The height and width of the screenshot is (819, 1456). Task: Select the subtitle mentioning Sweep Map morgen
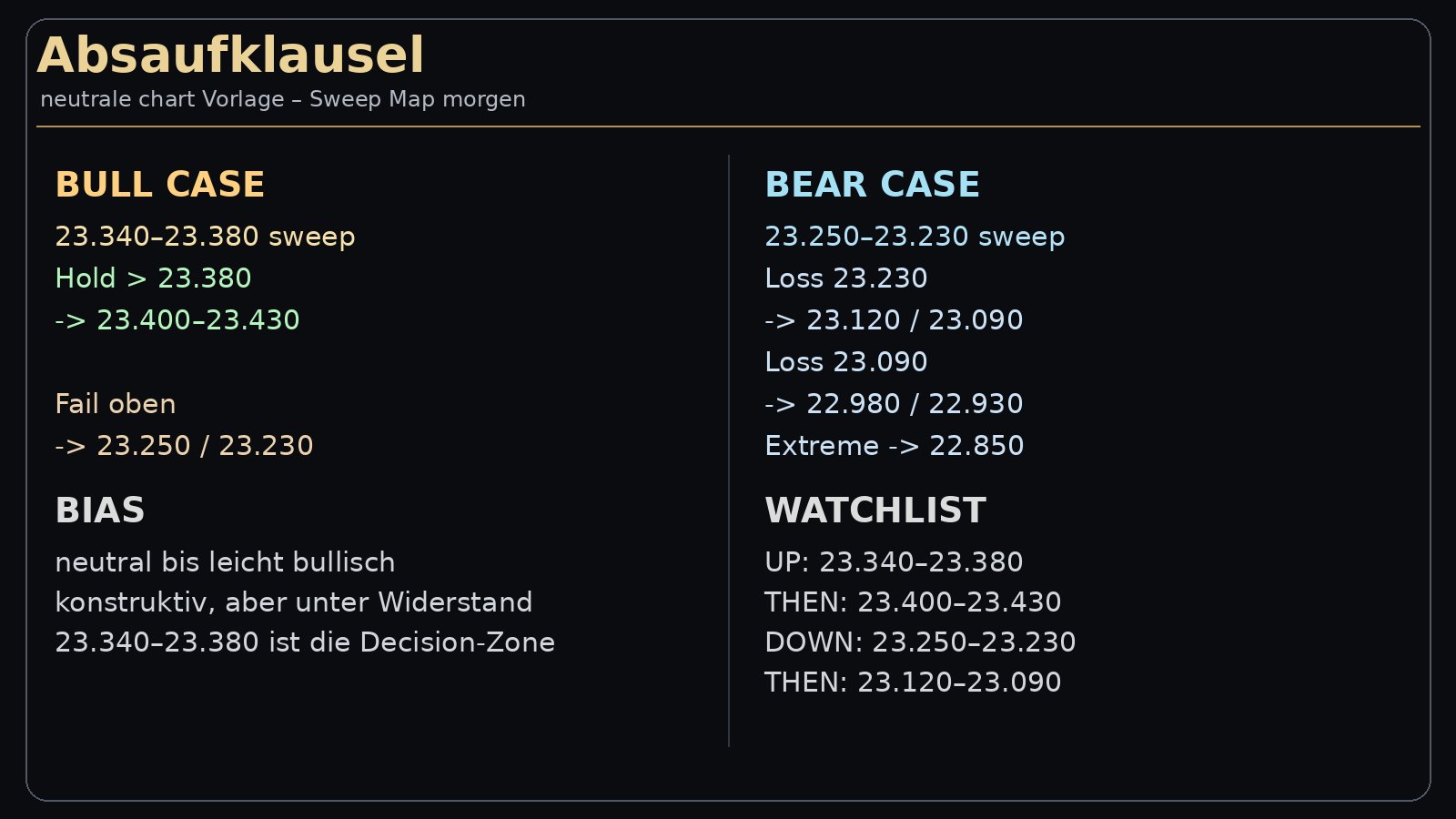click(283, 99)
